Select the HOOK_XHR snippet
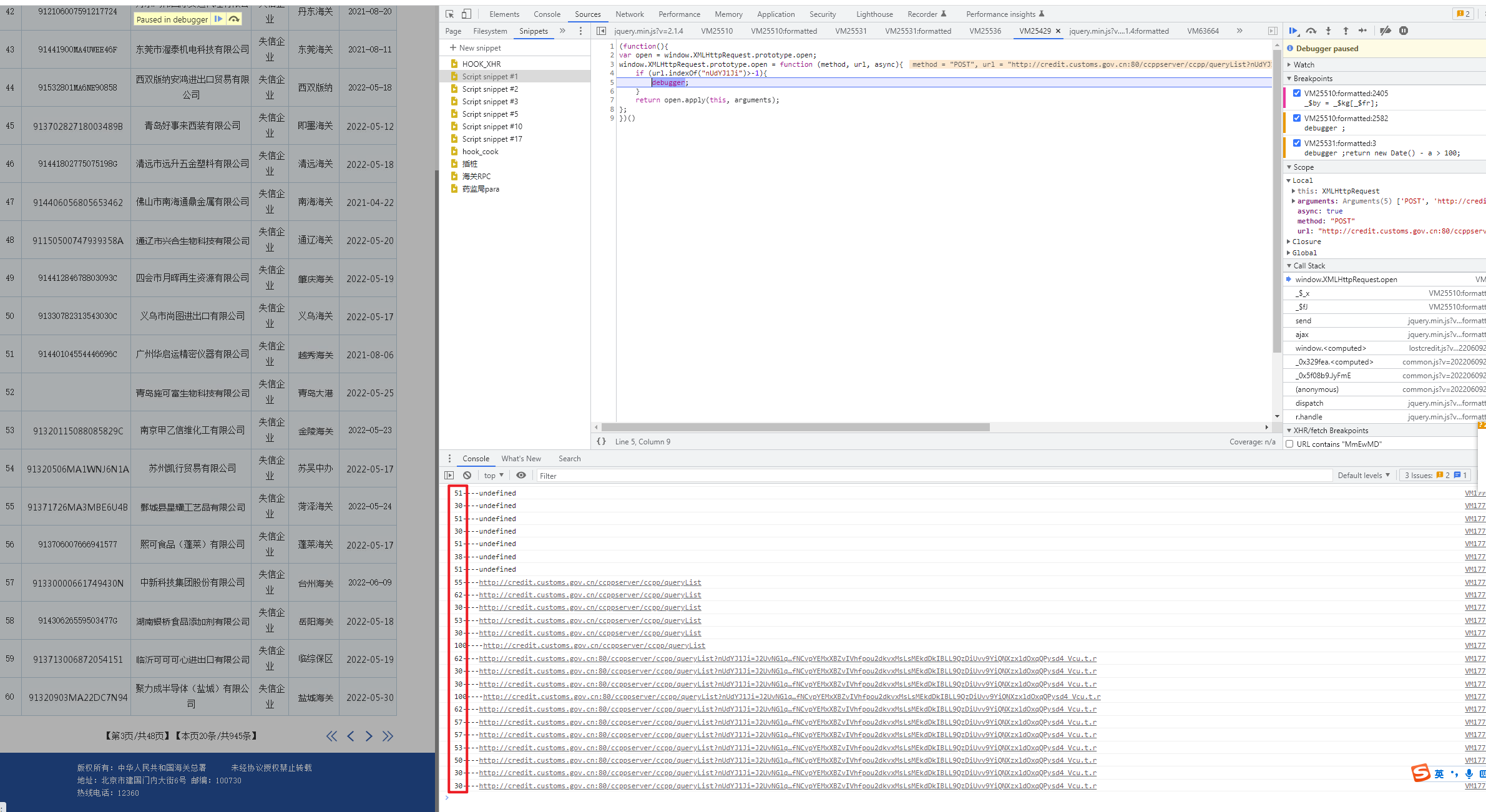This screenshot has height=812, width=1486. [481, 64]
